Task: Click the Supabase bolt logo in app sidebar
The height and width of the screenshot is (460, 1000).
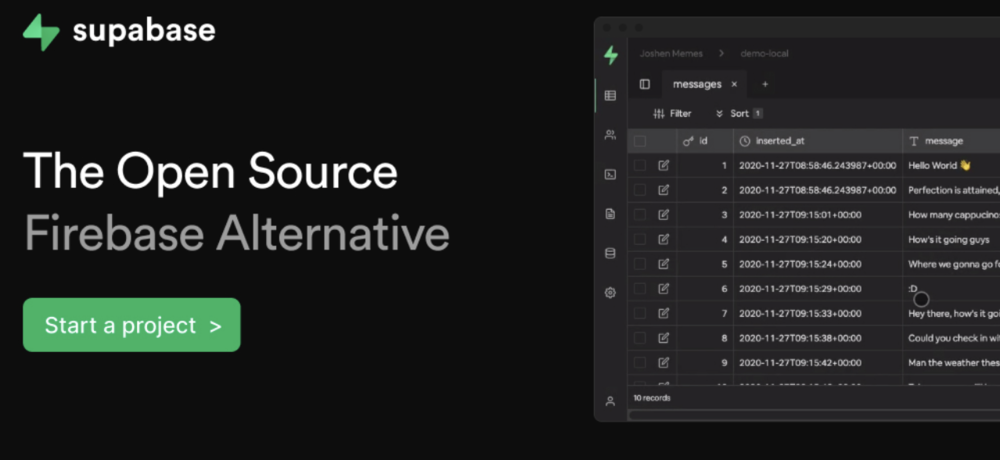Action: (610, 55)
